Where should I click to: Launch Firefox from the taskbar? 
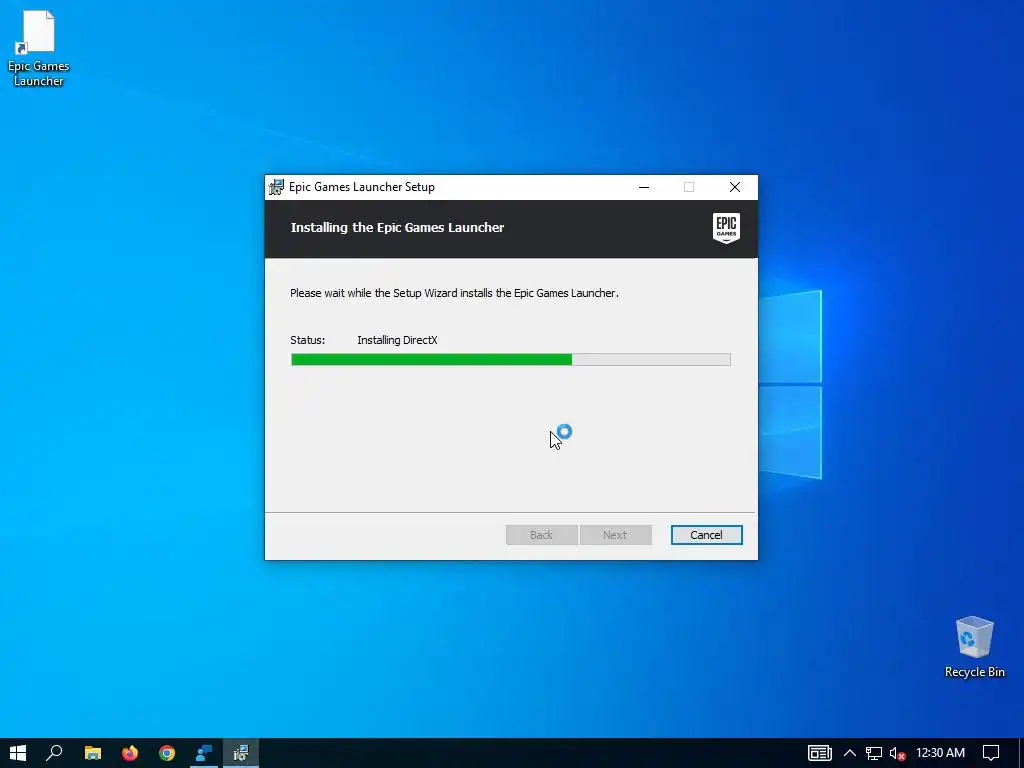pyautogui.click(x=130, y=753)
